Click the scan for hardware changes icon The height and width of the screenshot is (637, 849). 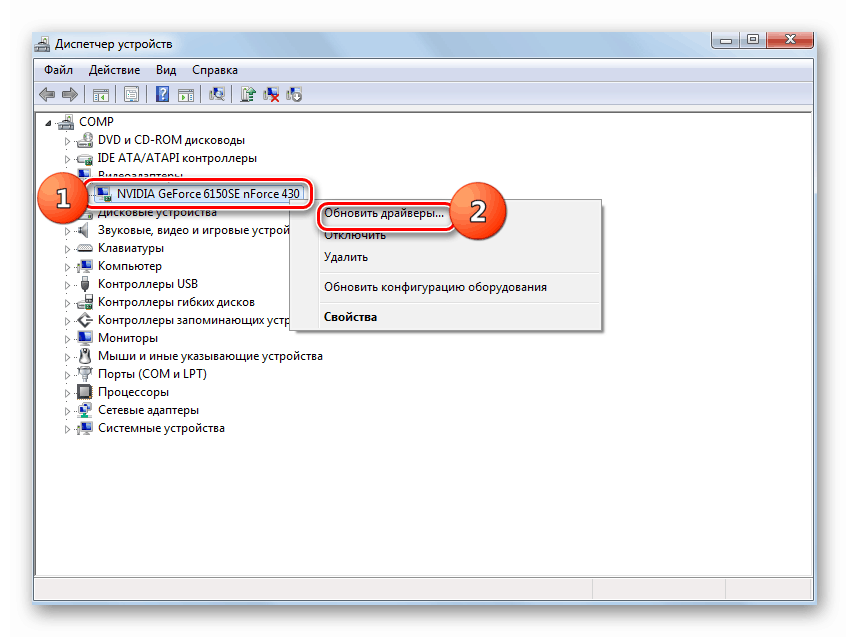(216, 94)
